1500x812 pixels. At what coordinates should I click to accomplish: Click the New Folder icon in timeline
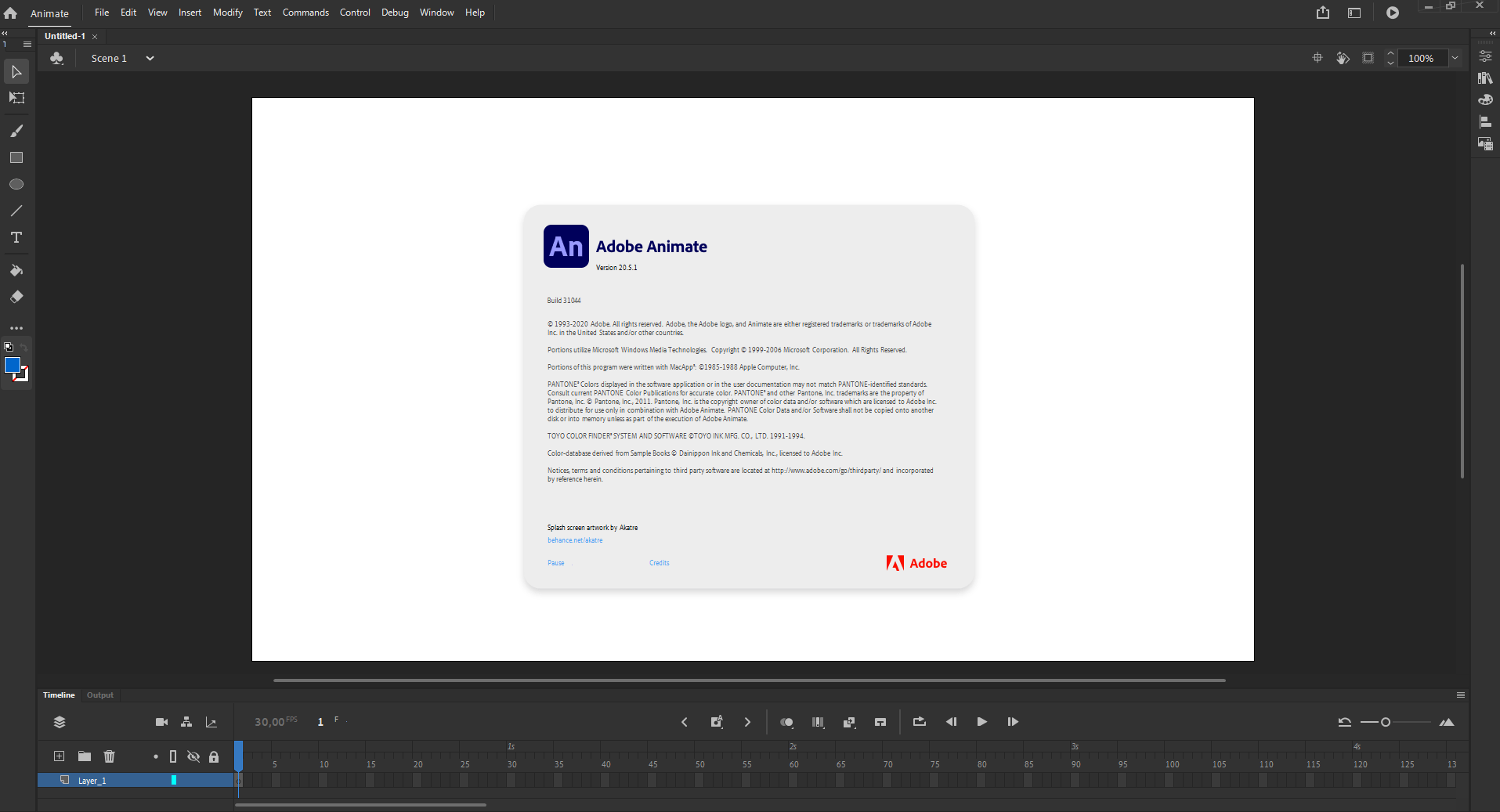tap(85, 756)
